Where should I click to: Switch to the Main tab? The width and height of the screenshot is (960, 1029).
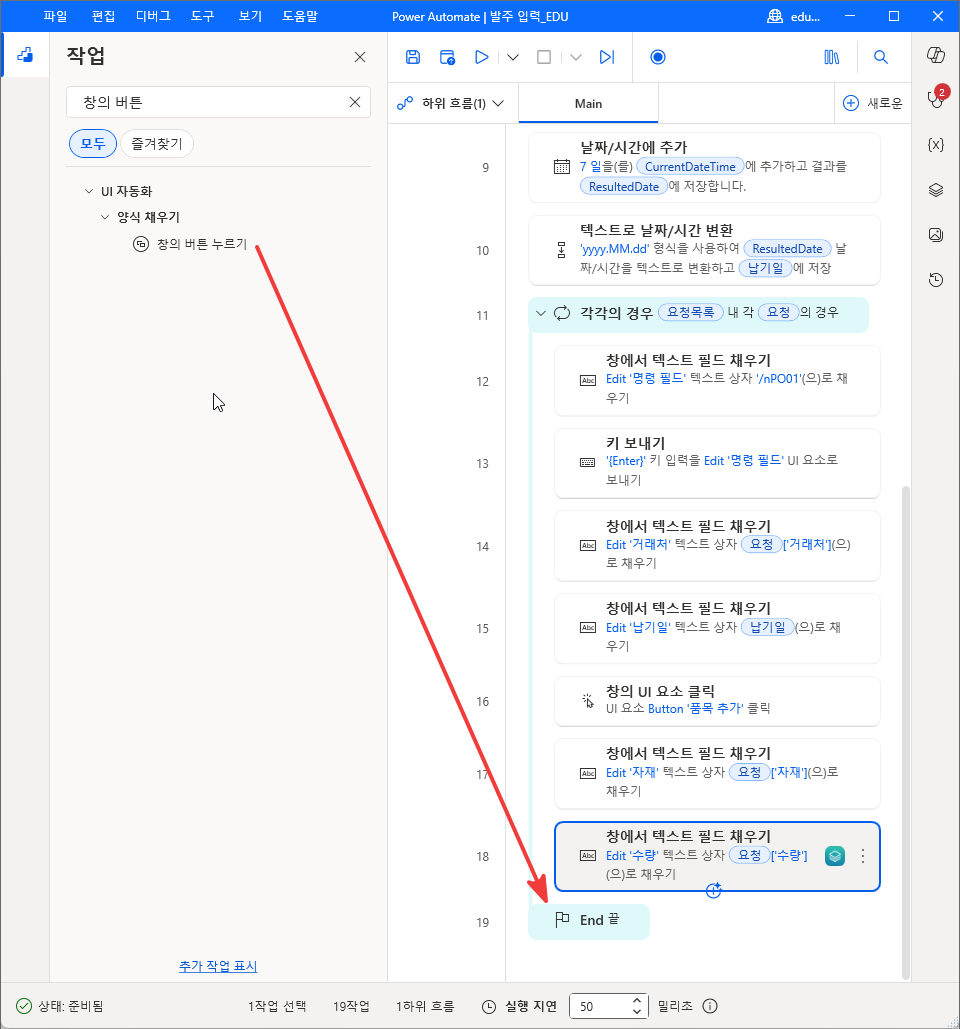click(588, 103)
